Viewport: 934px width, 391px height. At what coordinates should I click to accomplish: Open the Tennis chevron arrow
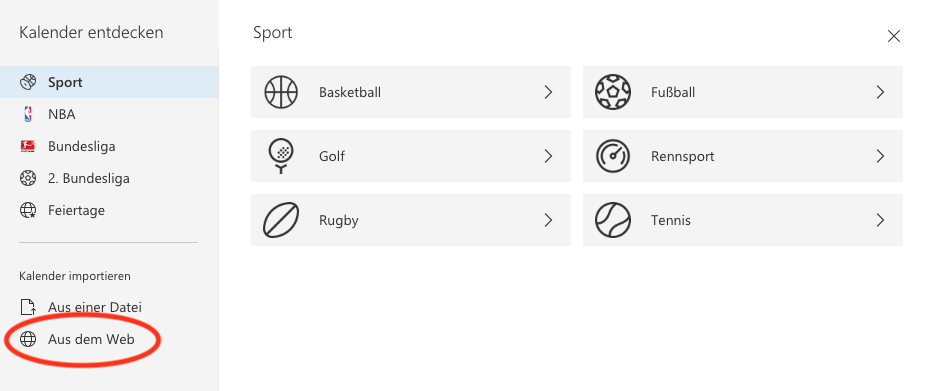[x=880, y=221]
